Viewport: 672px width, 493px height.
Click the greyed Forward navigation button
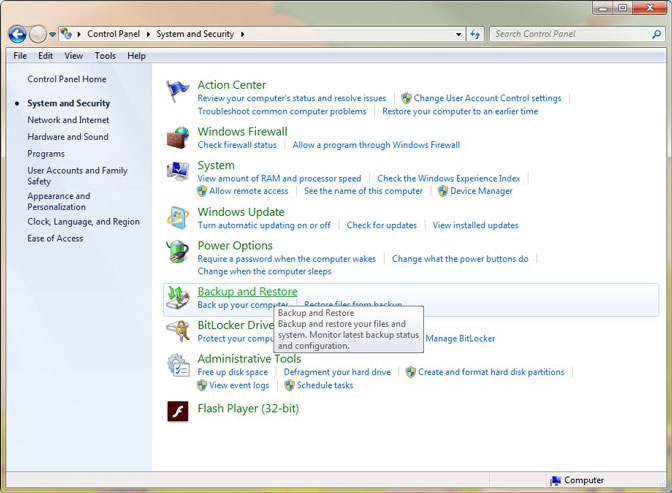click(38, 34)
